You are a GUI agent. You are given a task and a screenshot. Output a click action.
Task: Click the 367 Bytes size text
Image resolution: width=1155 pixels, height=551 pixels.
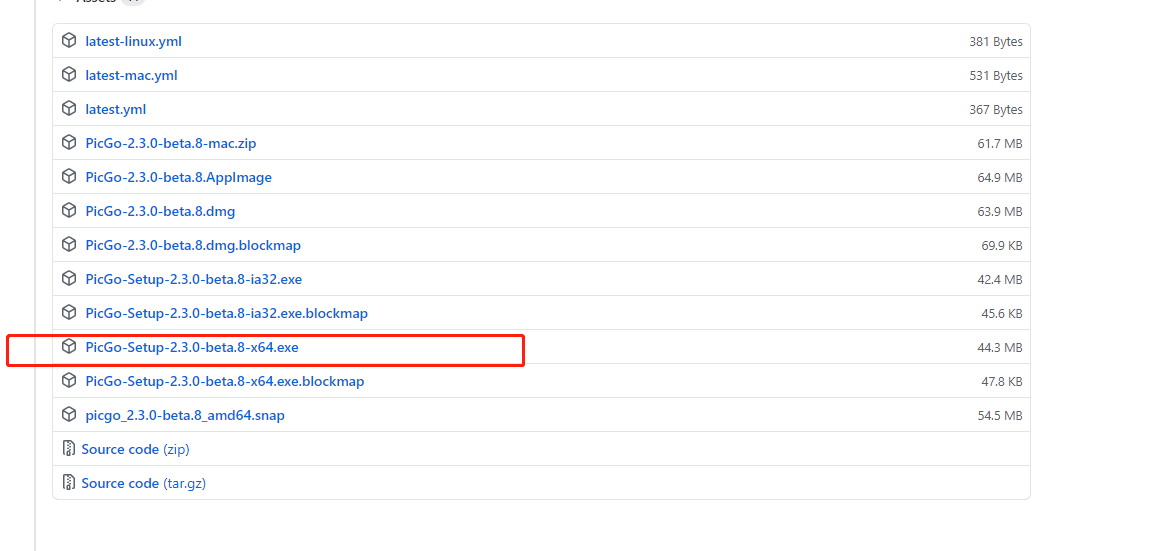coord(996,110)
